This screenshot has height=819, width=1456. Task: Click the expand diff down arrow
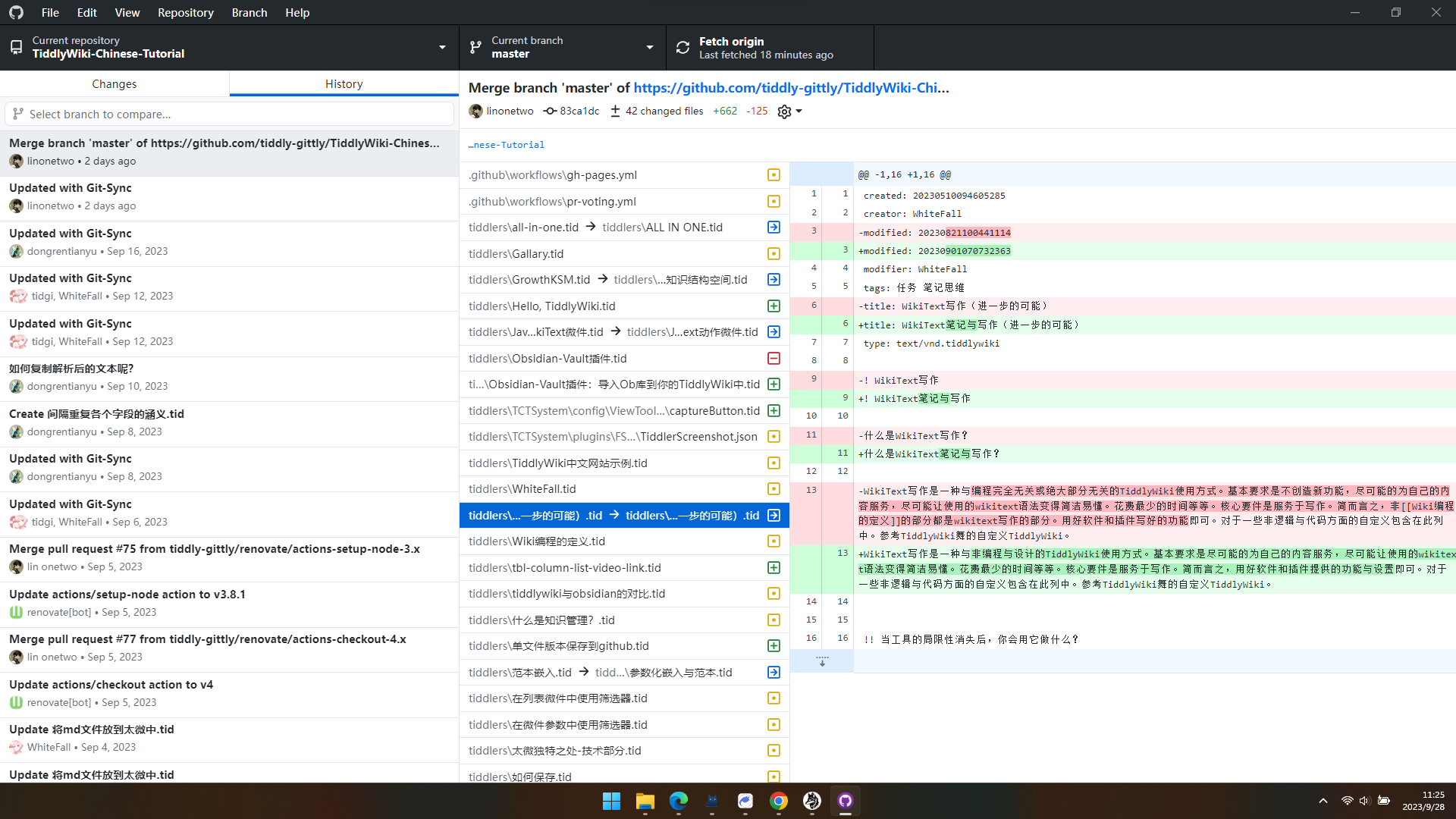coord(821,661)
